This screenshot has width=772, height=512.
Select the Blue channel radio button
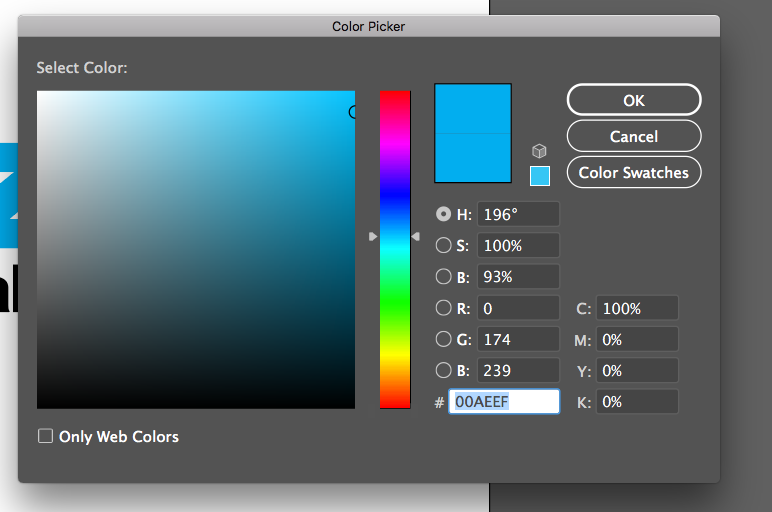click(x=444, y=370)
